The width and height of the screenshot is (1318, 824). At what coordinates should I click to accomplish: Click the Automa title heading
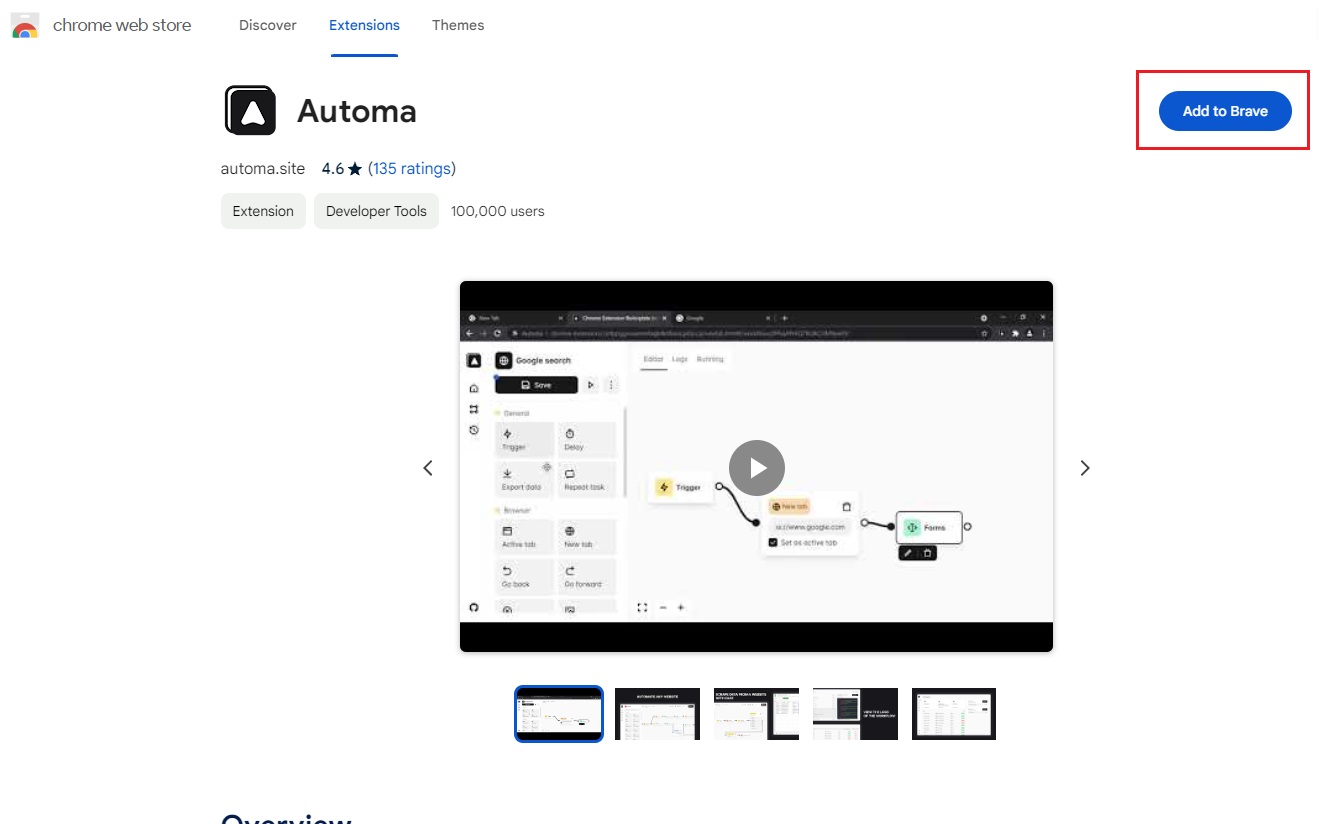click(x=357, y=111)
